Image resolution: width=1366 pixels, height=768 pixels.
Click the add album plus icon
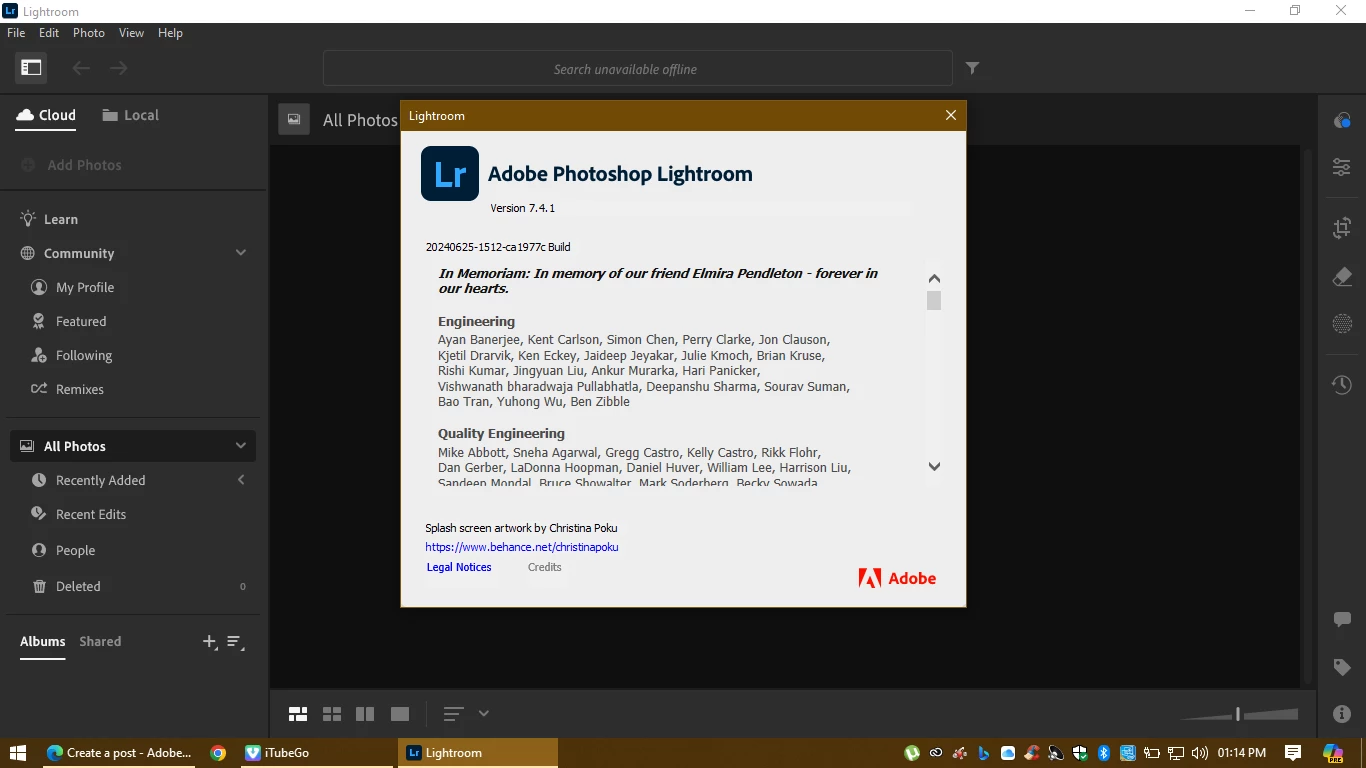[x=209, y=642]
